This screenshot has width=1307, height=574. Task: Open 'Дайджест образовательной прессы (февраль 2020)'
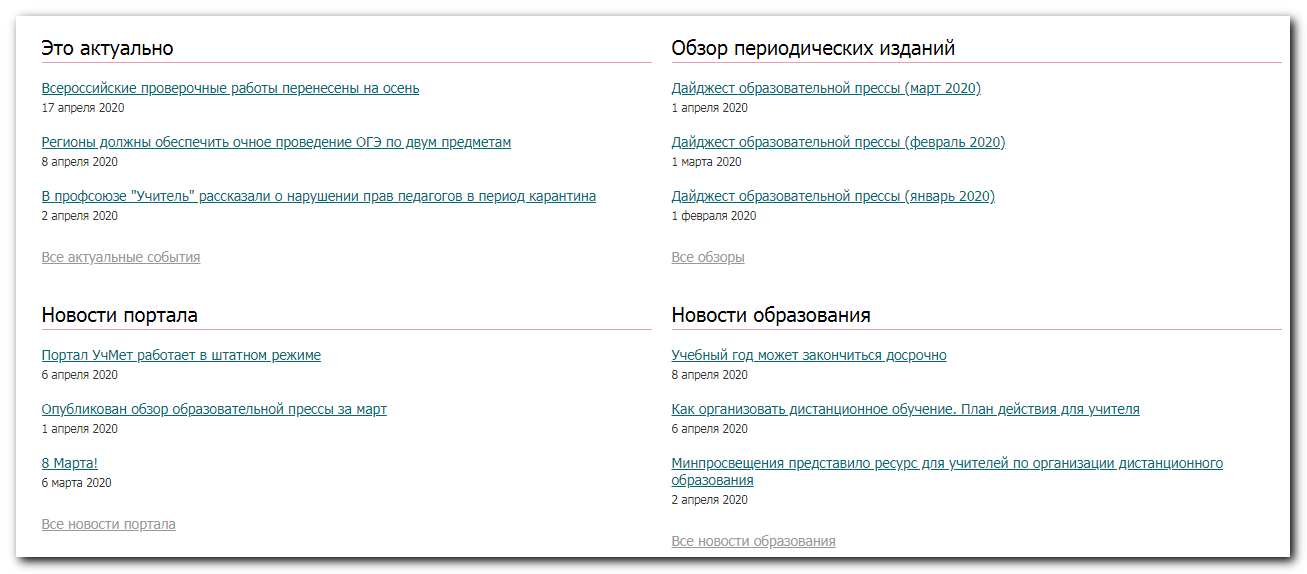click(838, 142)
